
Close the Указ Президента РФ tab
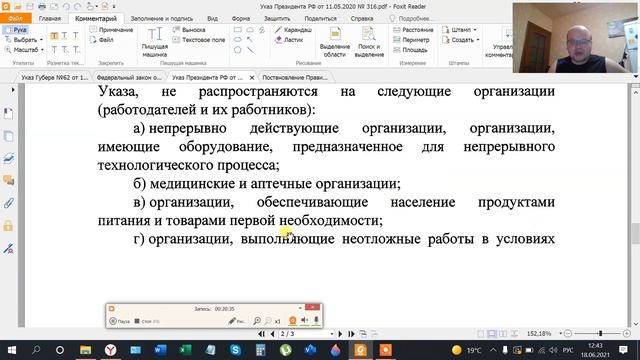(x=252, y=77)
